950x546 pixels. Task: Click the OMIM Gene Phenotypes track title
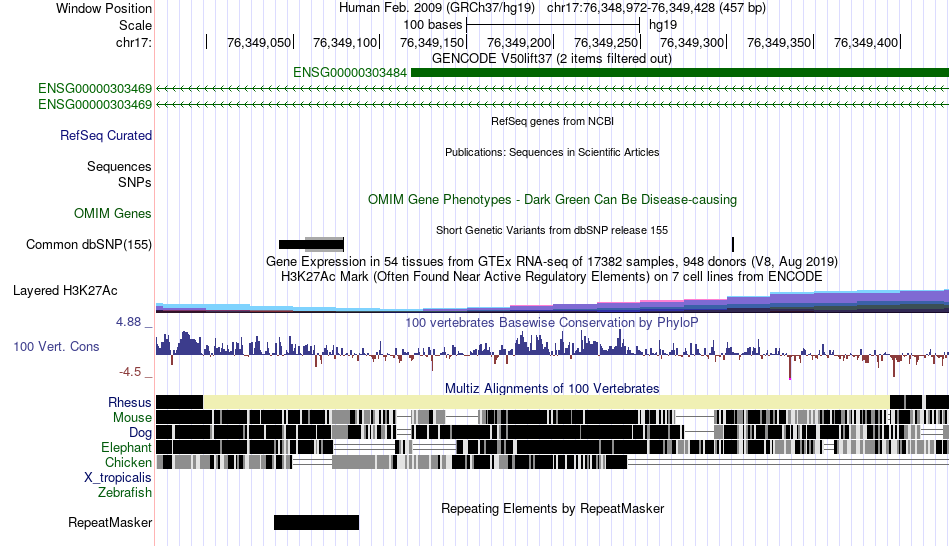coord(553,199)
